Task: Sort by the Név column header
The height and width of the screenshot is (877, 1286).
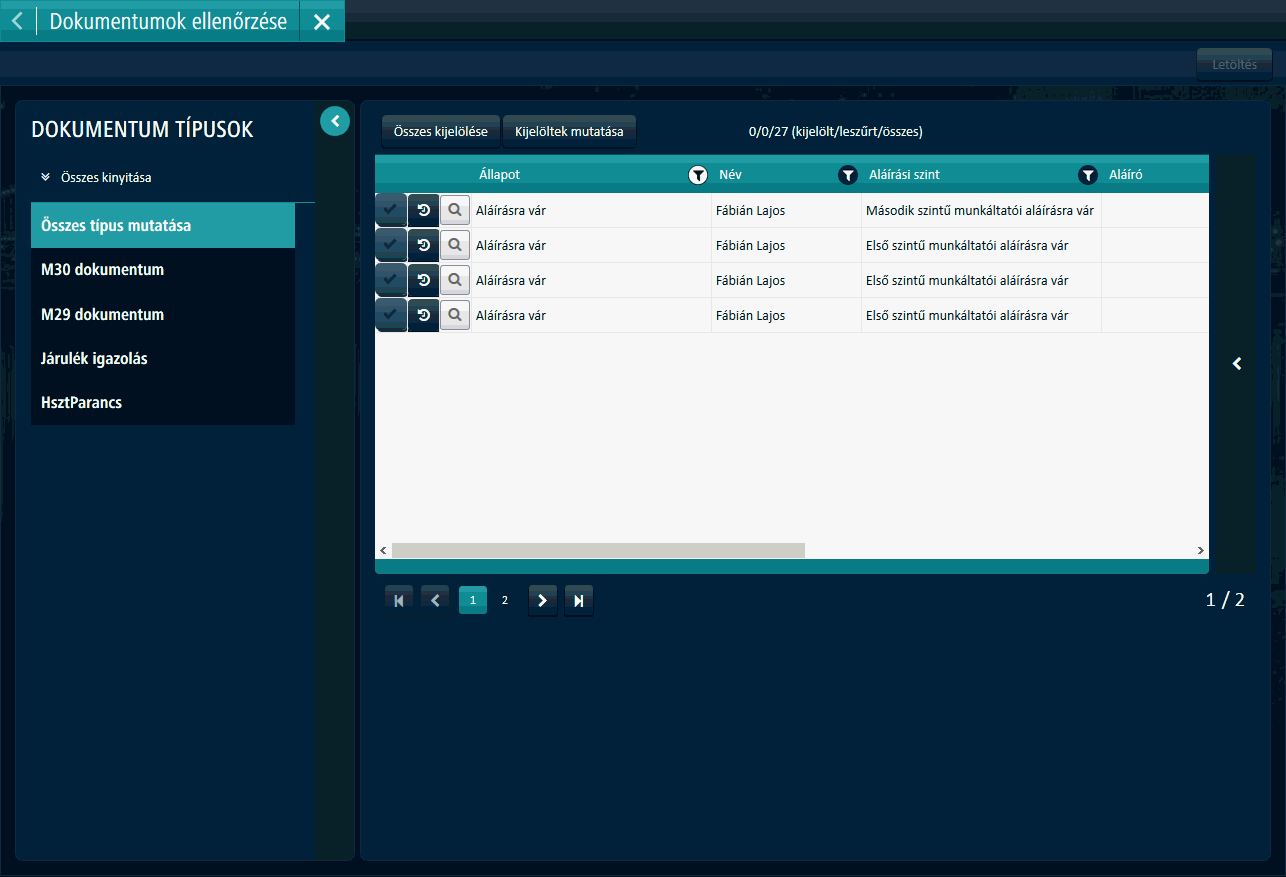Action: pos(730,175)
